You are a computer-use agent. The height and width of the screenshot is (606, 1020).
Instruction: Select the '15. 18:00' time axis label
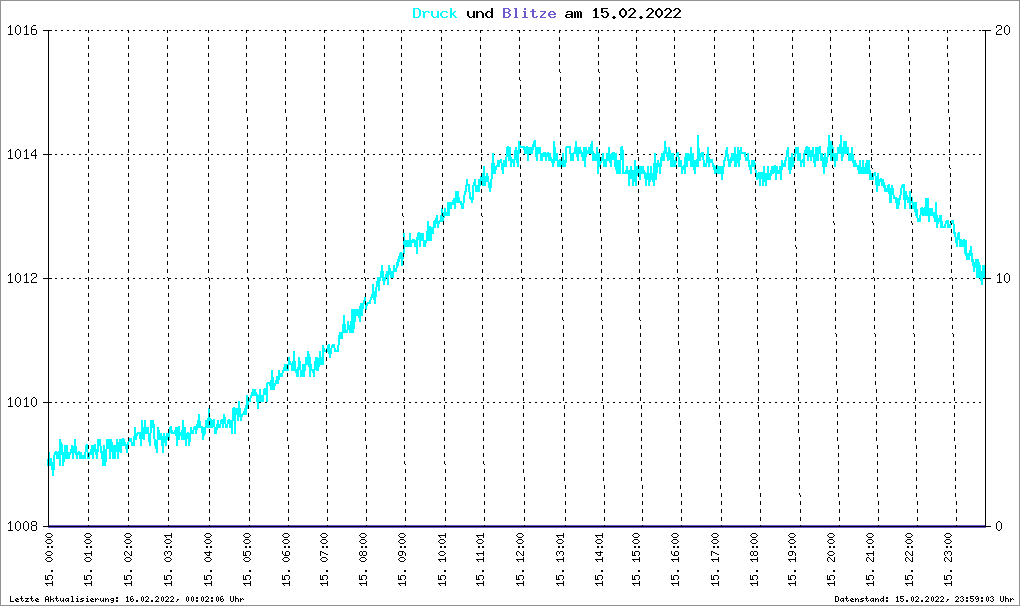755,559
